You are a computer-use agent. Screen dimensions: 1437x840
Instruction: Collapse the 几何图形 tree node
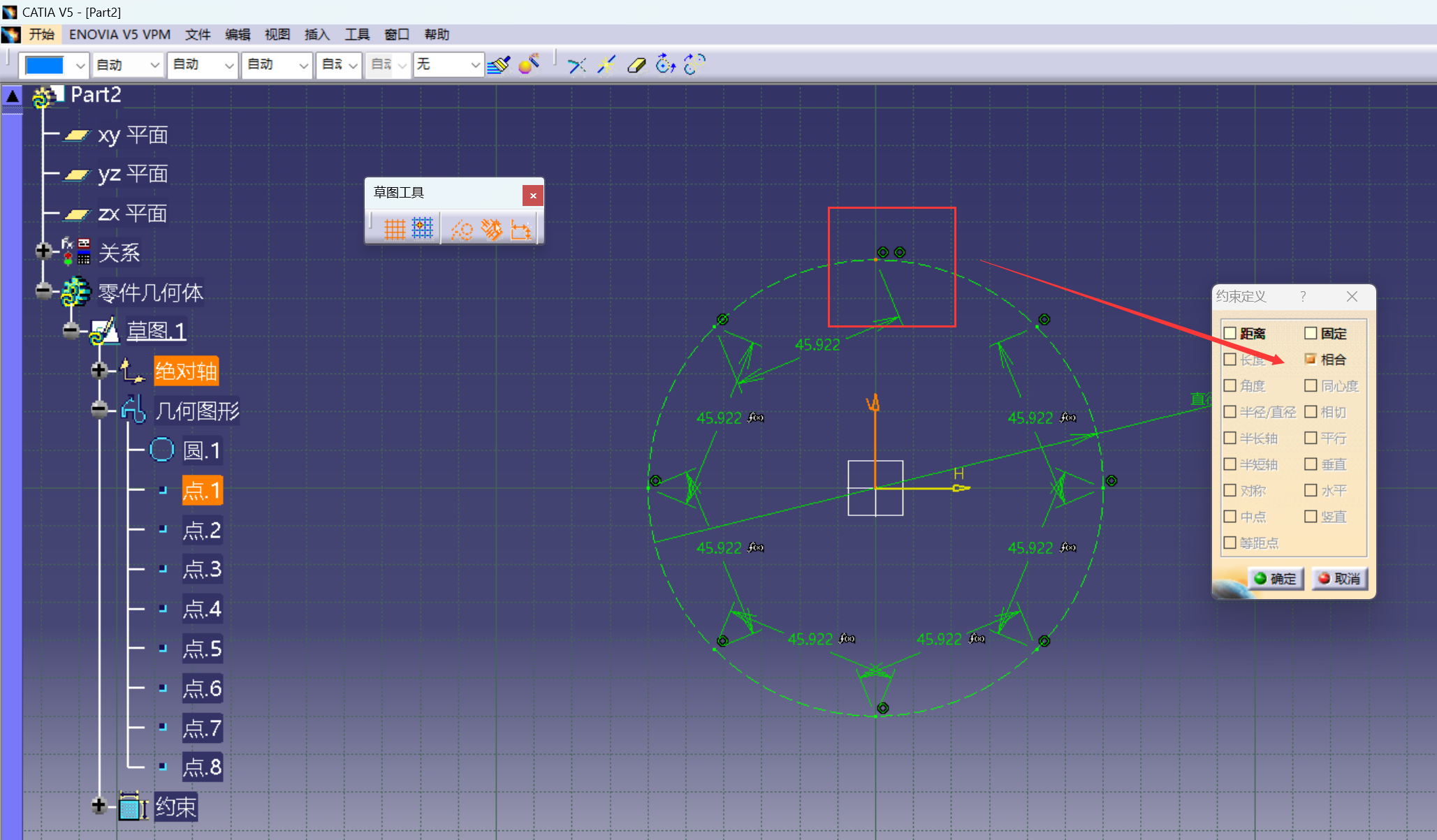[99, 409]
